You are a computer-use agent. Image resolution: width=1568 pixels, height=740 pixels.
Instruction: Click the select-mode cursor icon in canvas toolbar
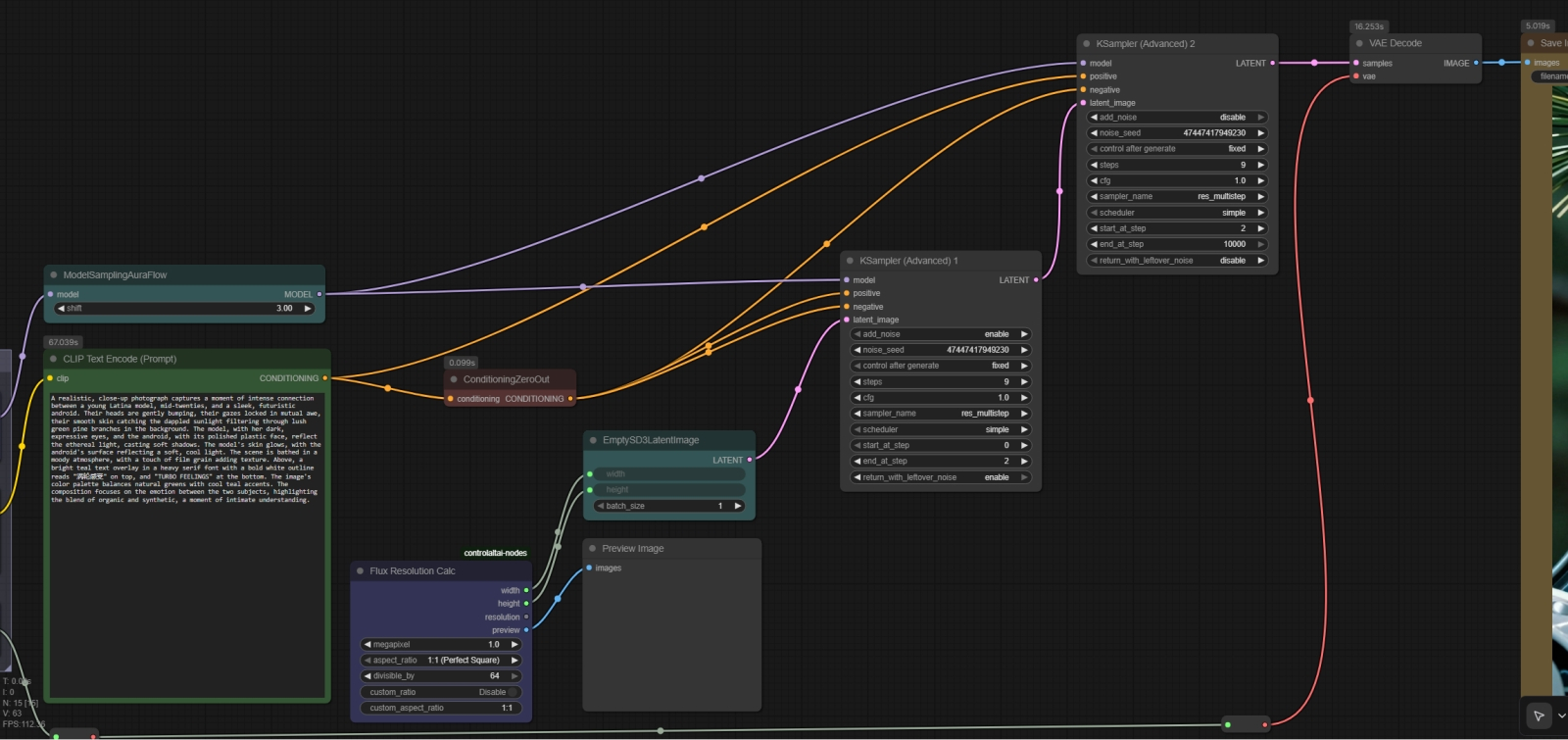(1539, 715)
